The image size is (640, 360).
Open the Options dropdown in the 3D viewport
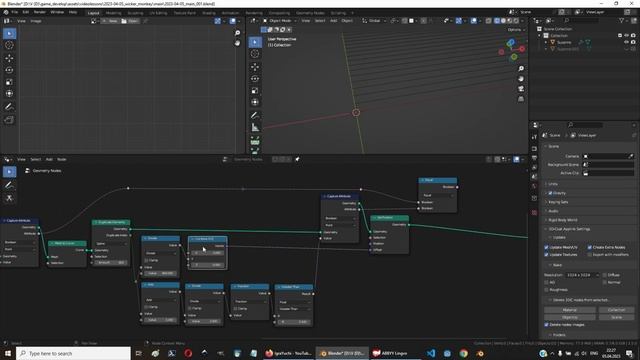(x=516, y=30)
